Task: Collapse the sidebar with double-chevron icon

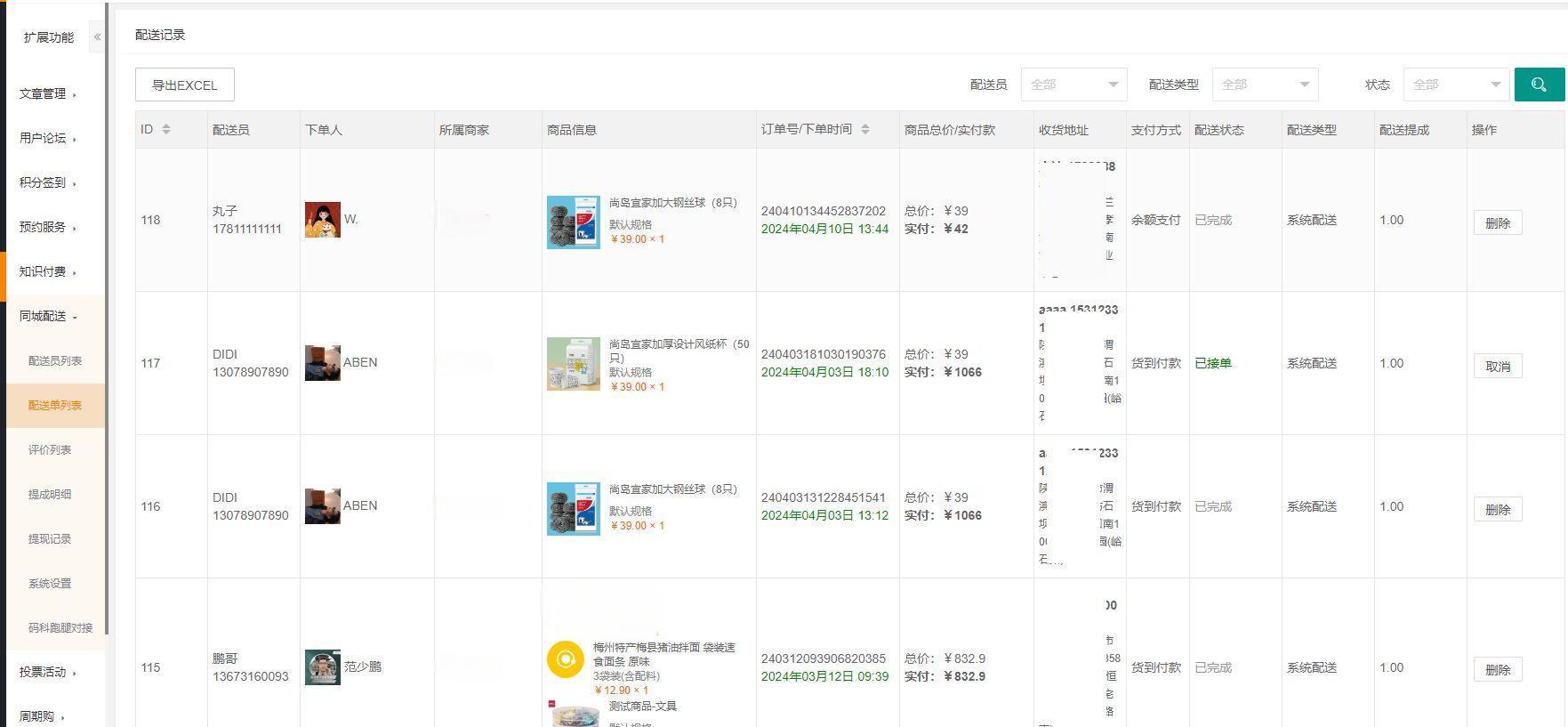Action: (x=97, y=37)
